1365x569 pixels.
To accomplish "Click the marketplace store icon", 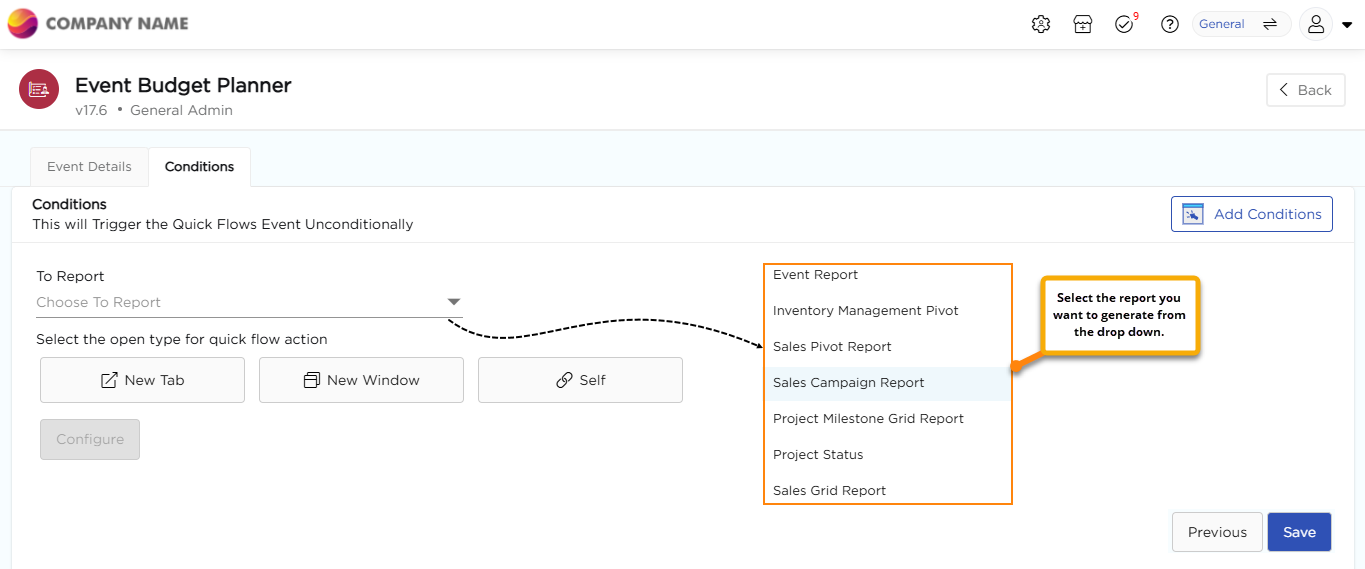I will click(1083, 24).
